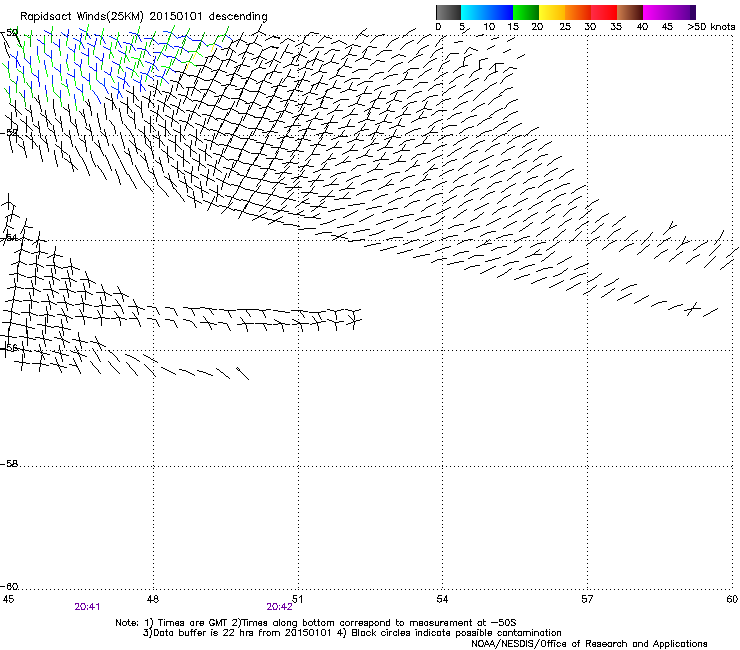Click longitude axis label 48
The height and width of the screenshot is (650, 740).
(x=153, y=599)
